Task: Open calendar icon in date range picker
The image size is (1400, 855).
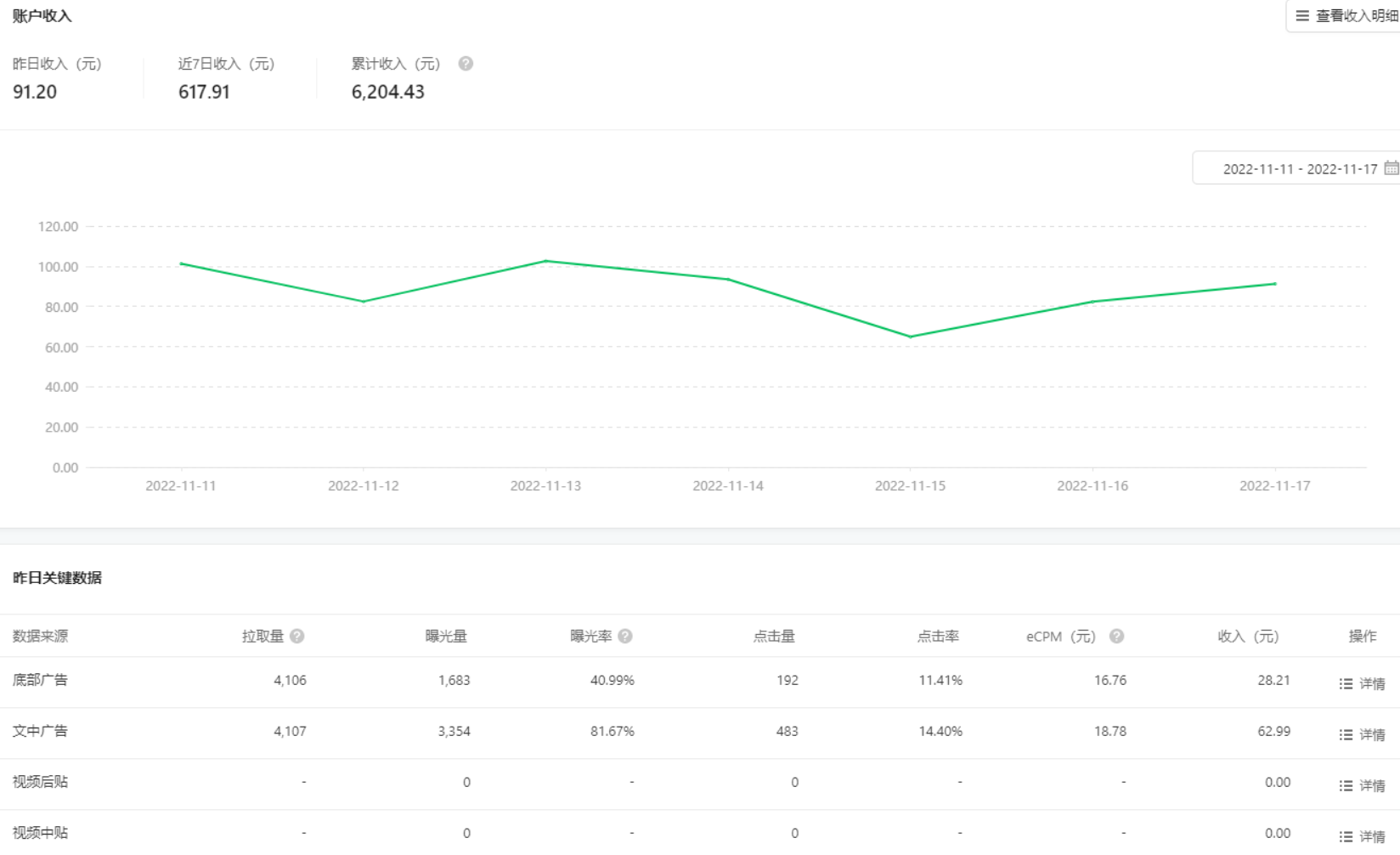Action: pos(1391,168)
